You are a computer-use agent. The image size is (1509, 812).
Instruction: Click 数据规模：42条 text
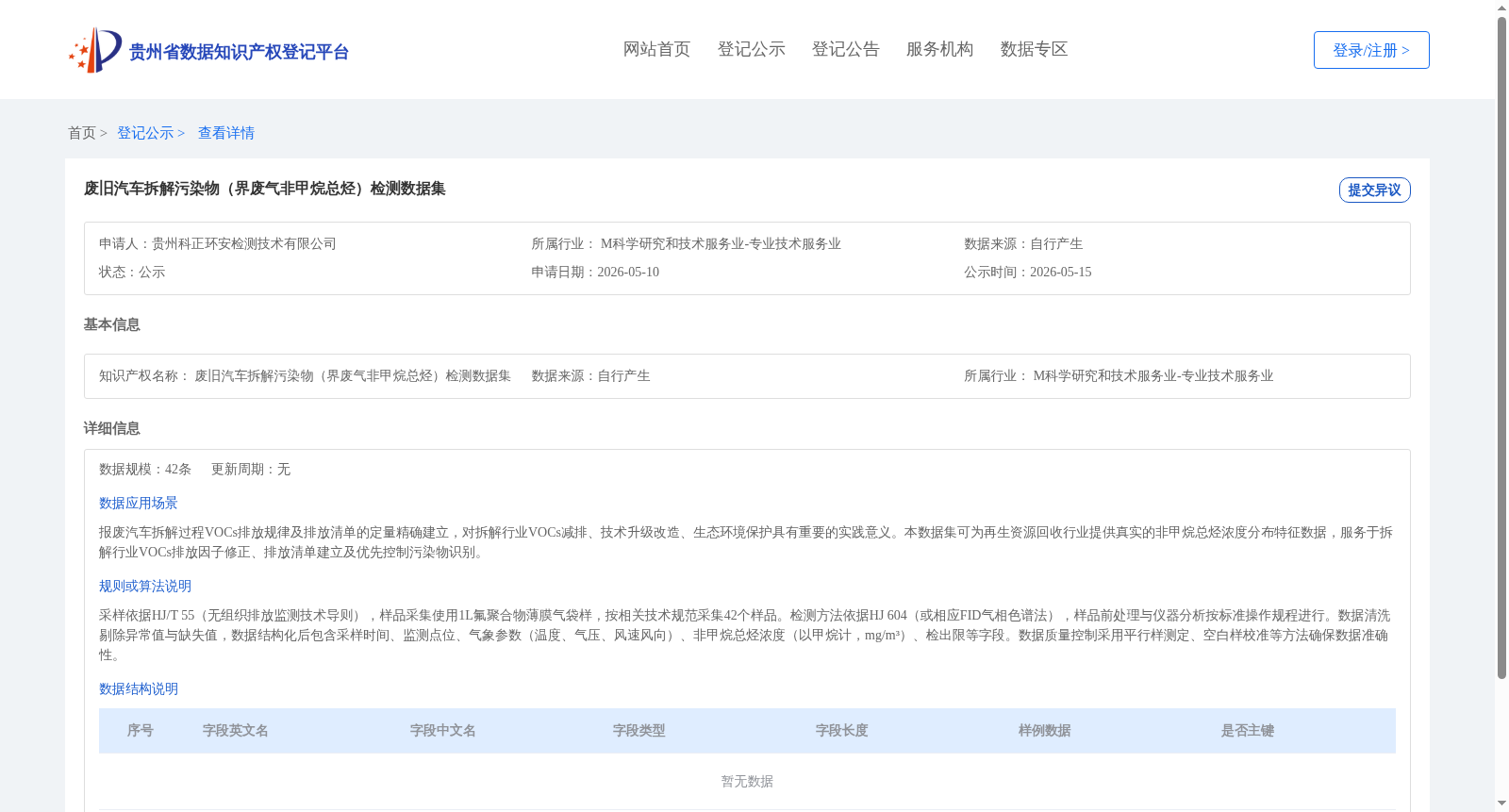pos(145,469)
